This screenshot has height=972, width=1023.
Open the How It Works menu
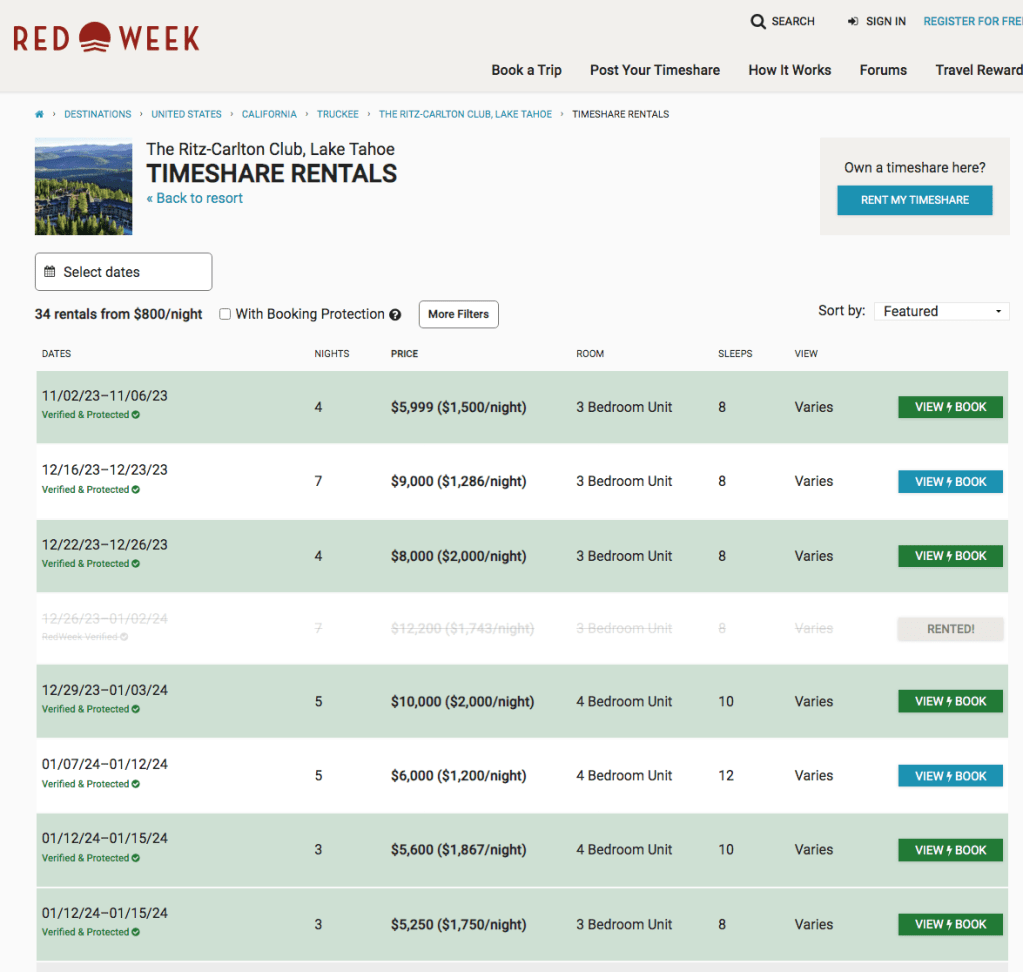789,70
